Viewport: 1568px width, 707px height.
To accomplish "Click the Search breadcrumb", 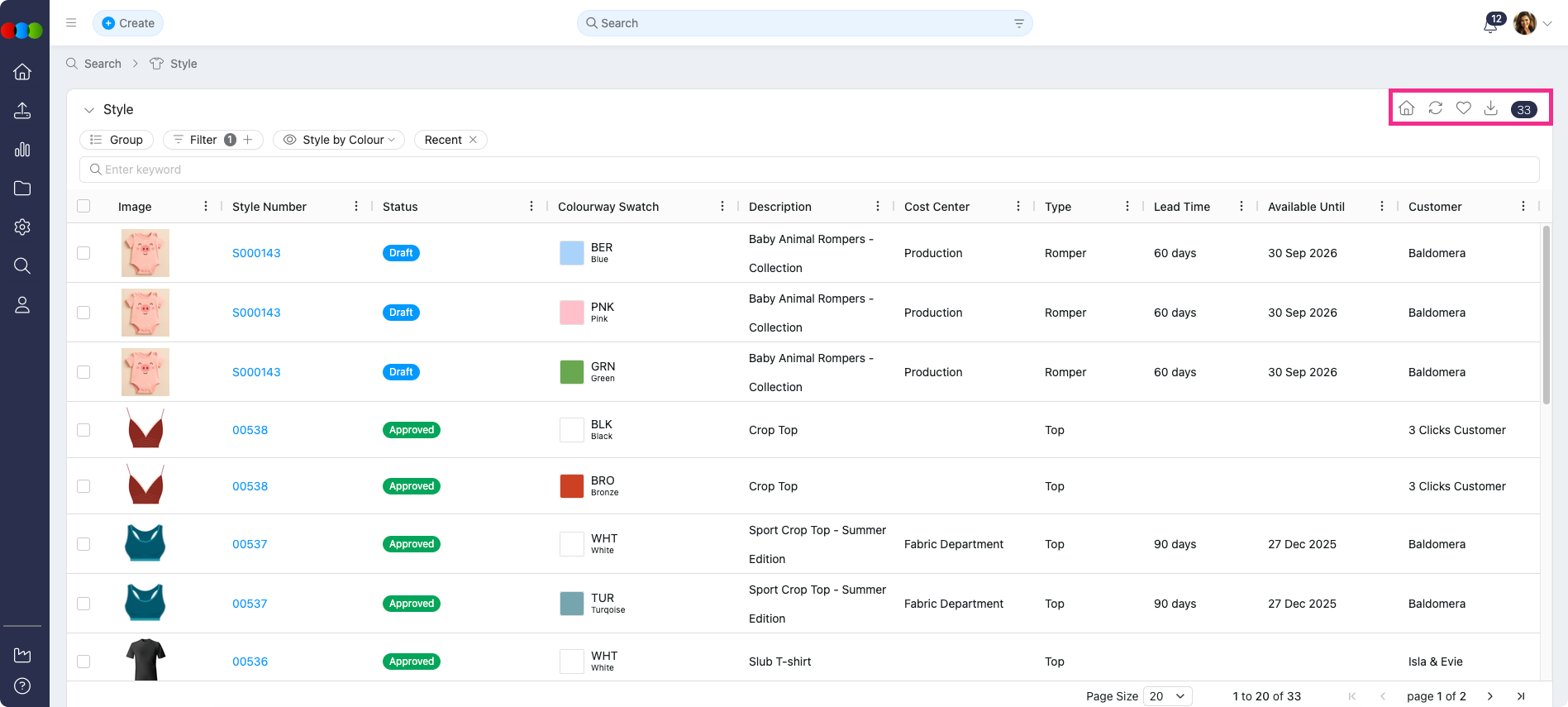I will [94, 64].
